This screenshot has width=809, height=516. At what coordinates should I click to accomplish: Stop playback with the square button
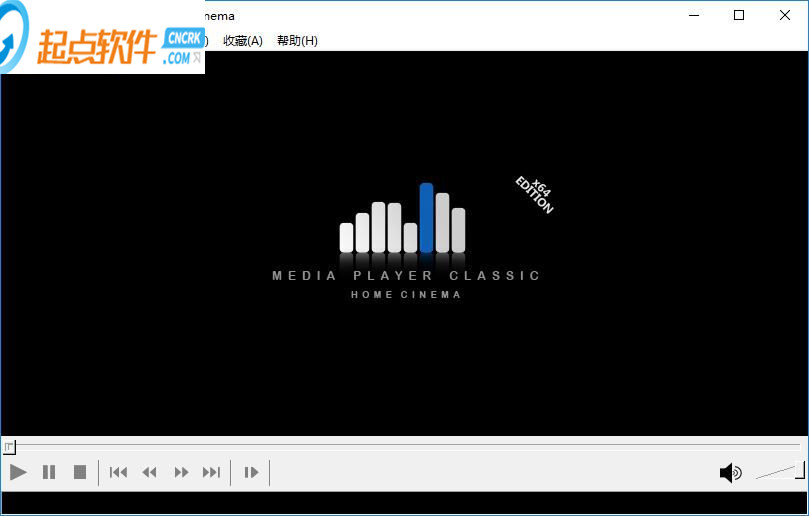click(x=80, y=472)
